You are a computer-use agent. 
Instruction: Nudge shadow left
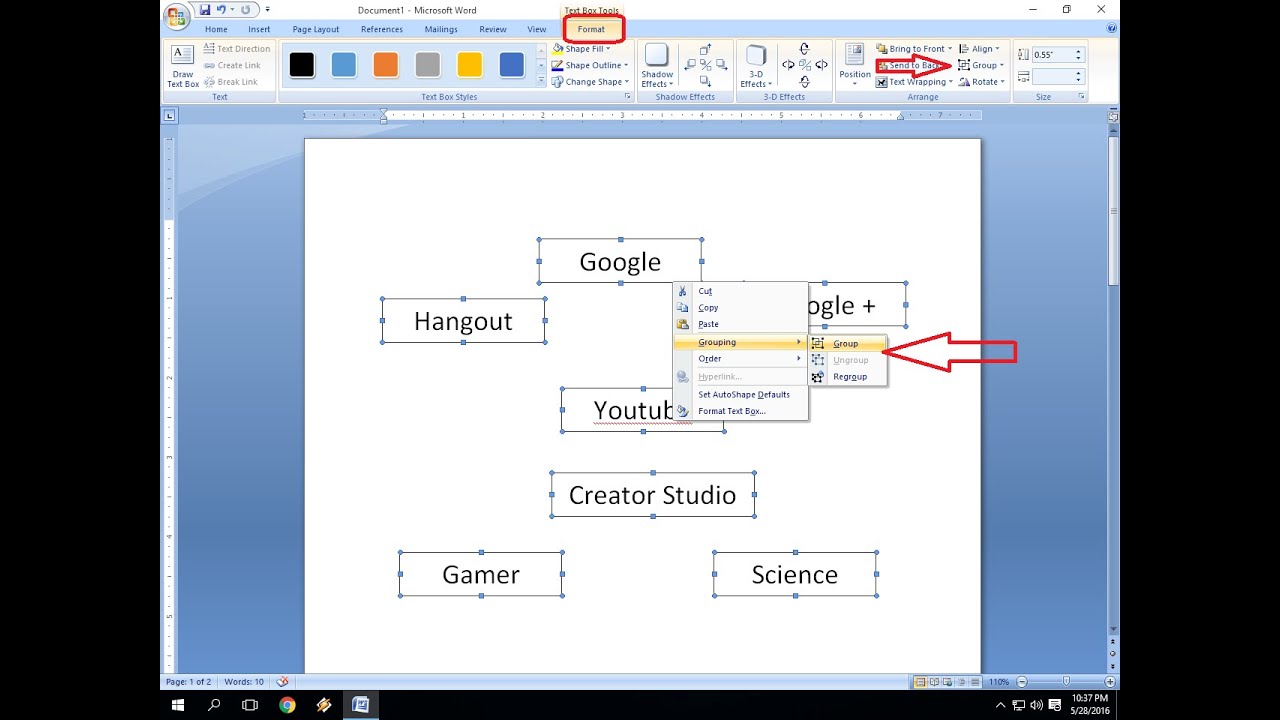click(689, 65)
